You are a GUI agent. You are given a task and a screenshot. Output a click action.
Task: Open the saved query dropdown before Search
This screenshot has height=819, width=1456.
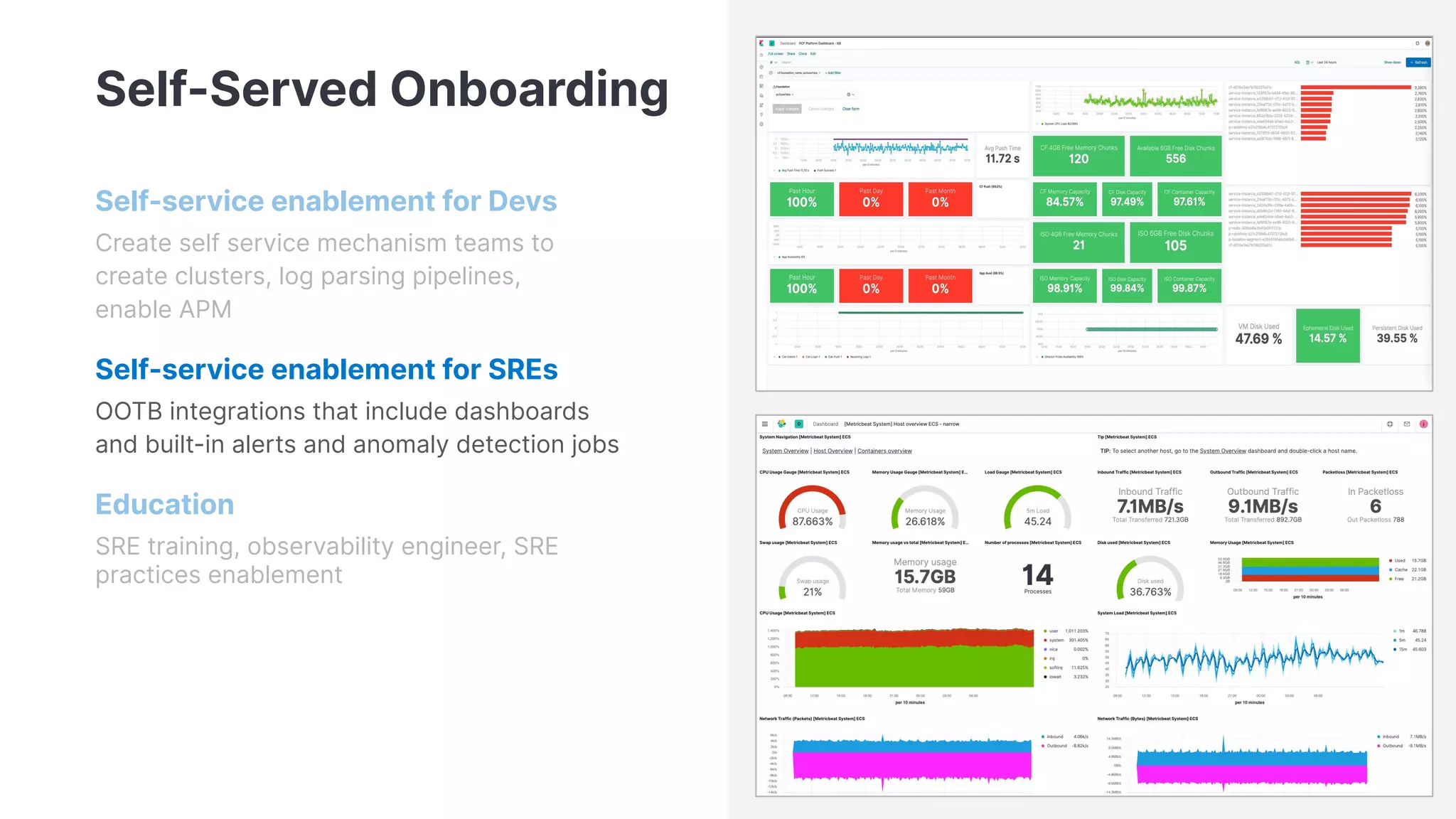[773, 63]
